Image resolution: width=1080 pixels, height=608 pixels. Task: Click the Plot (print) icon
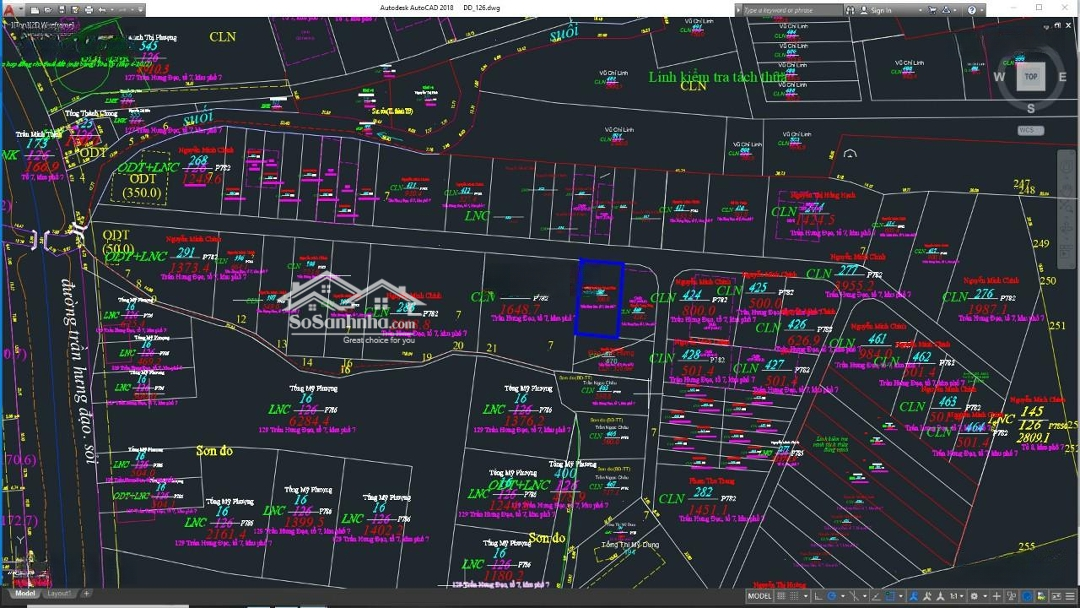tap(90, 10)
